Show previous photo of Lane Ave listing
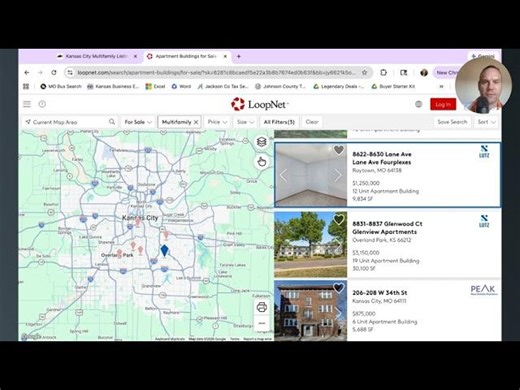This screenshot has width=520, height=390. [x=283, y=175]
